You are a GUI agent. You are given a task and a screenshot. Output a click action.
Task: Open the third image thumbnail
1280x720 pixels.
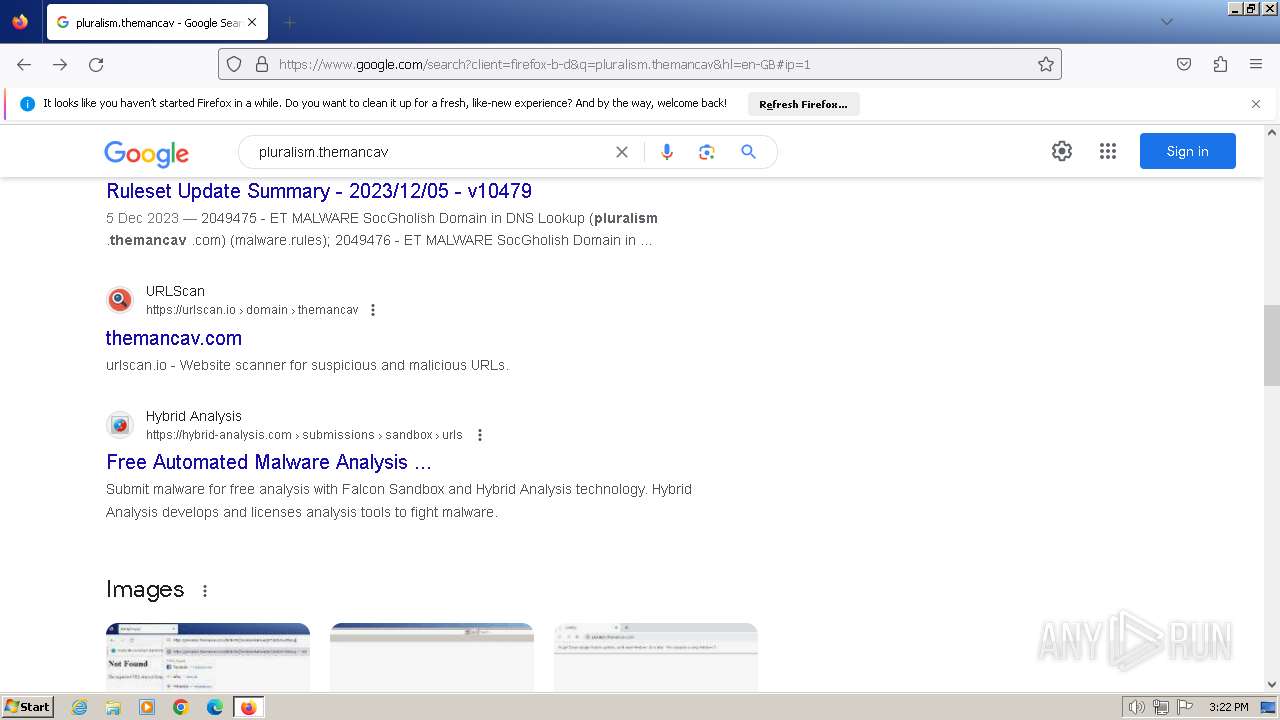[x=656, y=657]
